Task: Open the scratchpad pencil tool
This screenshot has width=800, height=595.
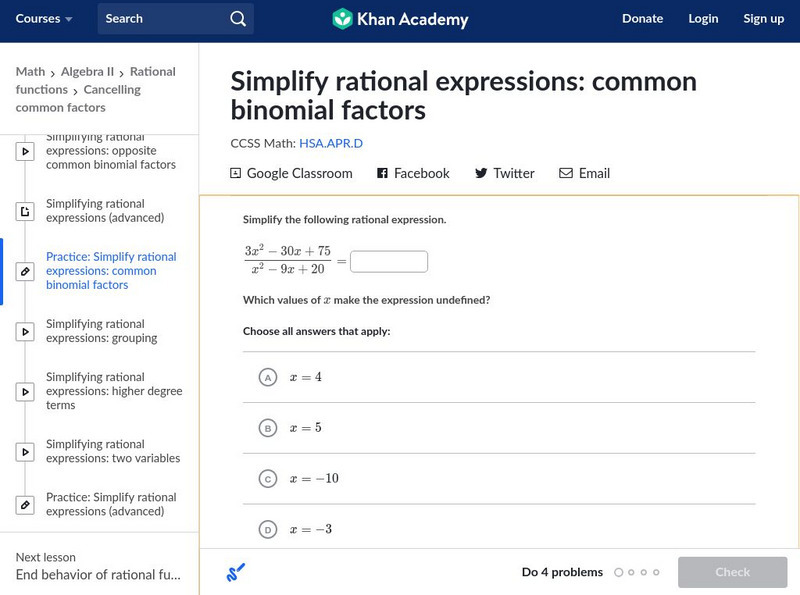Action: (236, 573)
